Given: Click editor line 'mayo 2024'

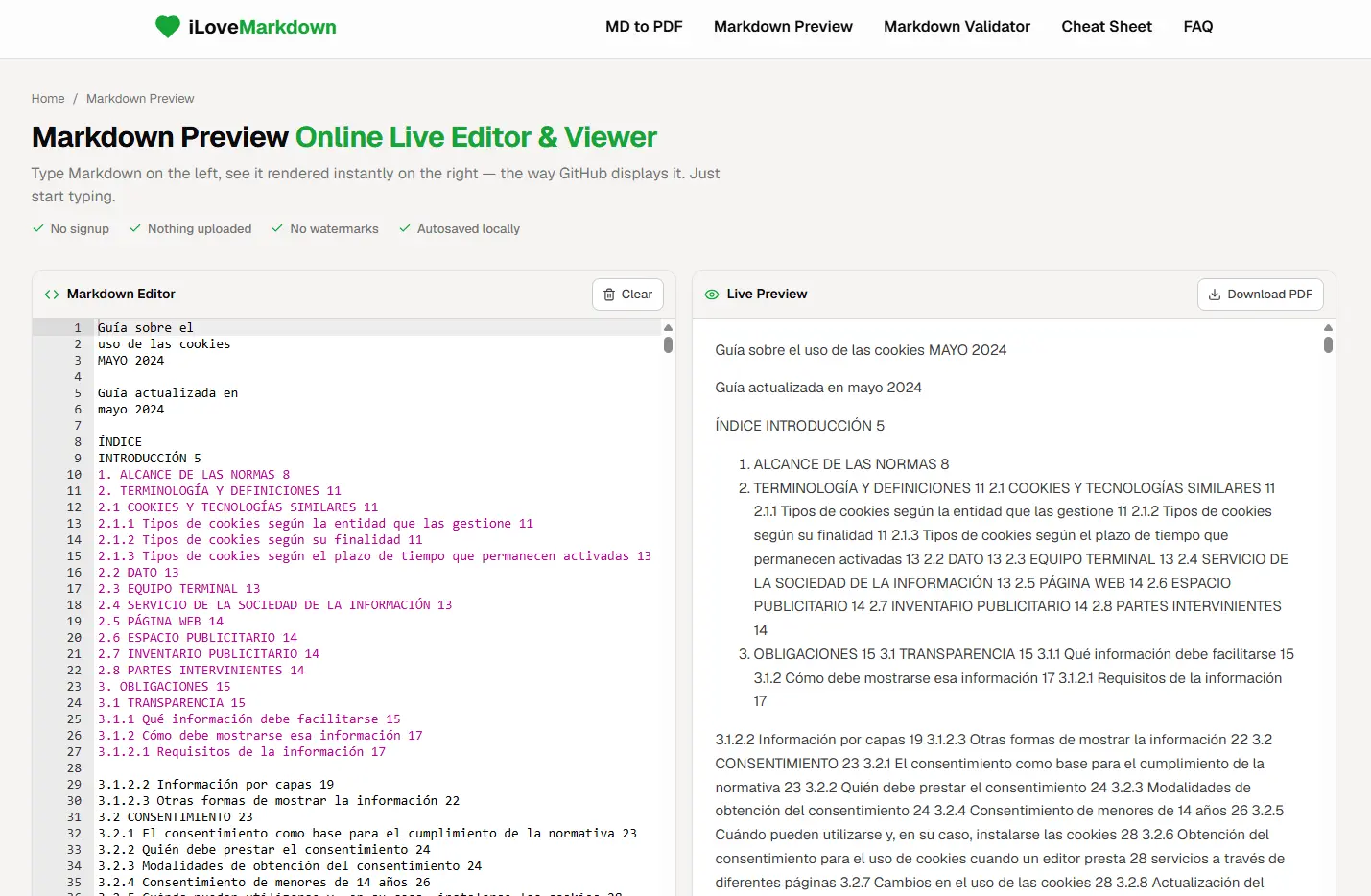Looking at the screenshot, I should (x=131, y=410).
